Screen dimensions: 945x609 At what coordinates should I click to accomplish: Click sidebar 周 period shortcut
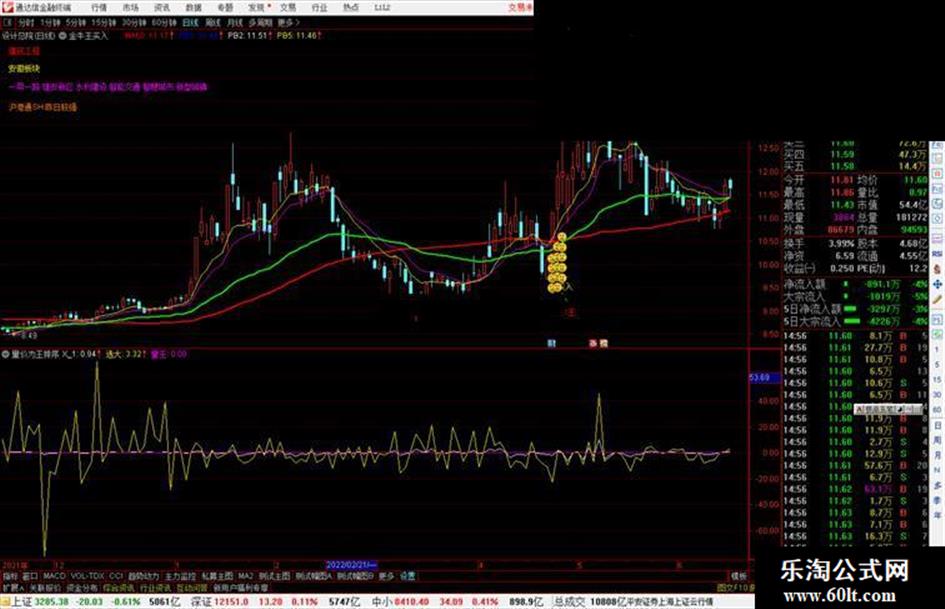(938, 441)
